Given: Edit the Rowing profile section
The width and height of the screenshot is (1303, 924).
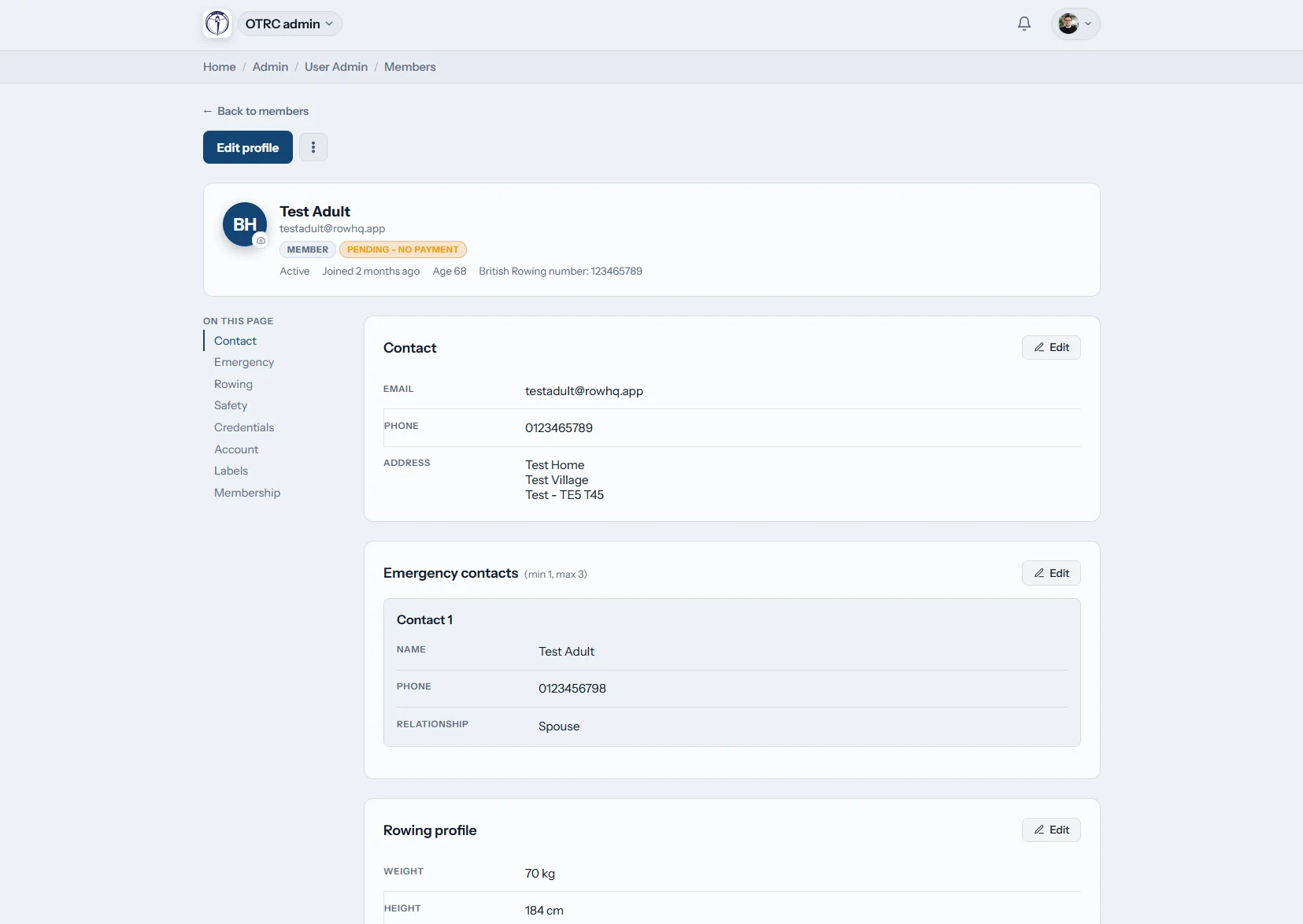Looking at the screenshot, I should pyautogui.click(x=1051, y=830).
